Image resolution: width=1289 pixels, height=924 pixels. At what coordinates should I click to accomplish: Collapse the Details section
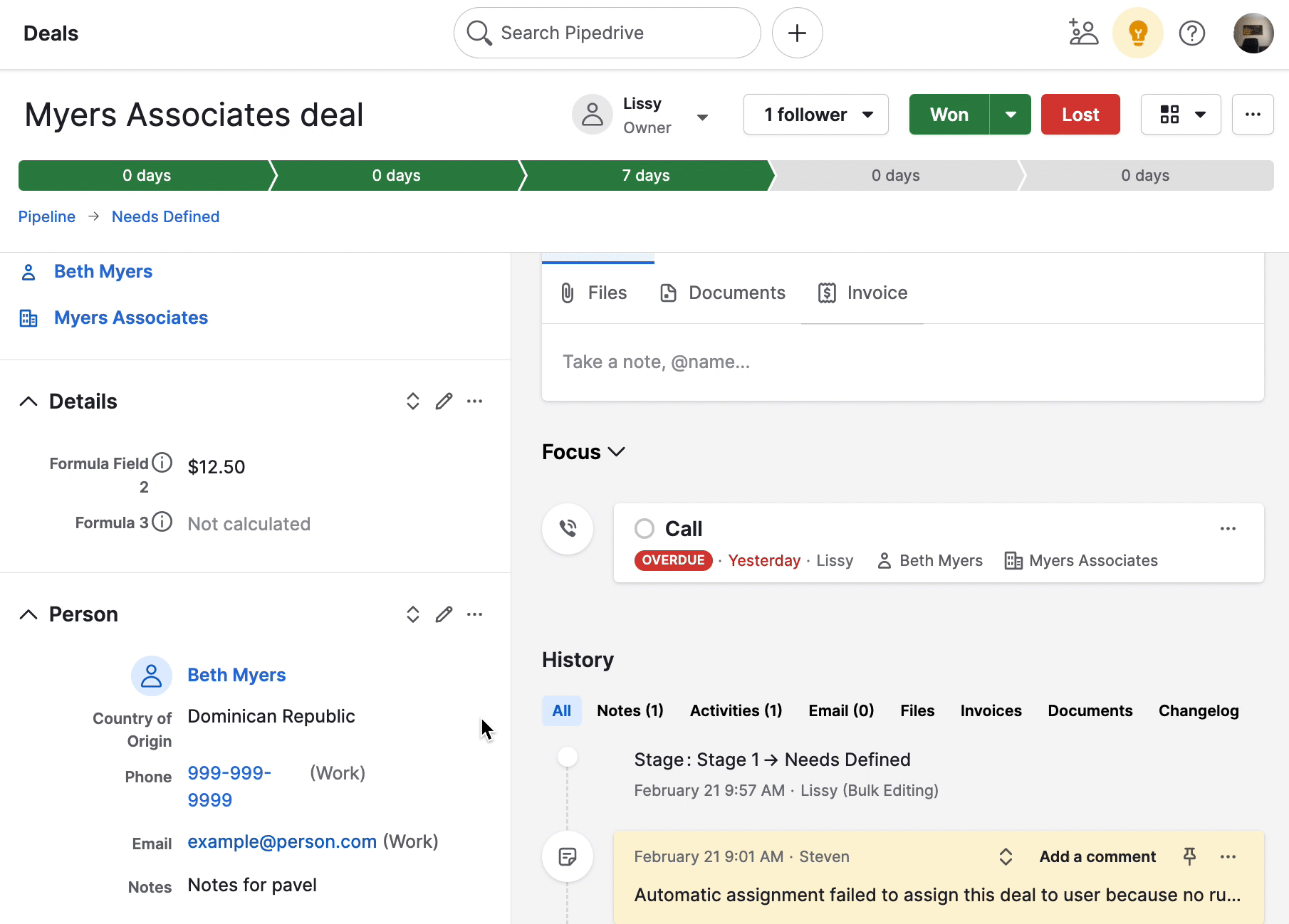pyautogui.click(x=28, y=401)
